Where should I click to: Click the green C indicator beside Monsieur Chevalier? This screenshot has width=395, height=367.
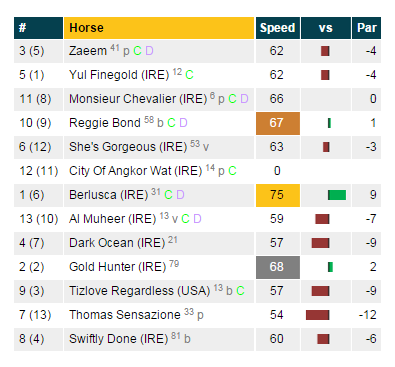tap(232, 99)
